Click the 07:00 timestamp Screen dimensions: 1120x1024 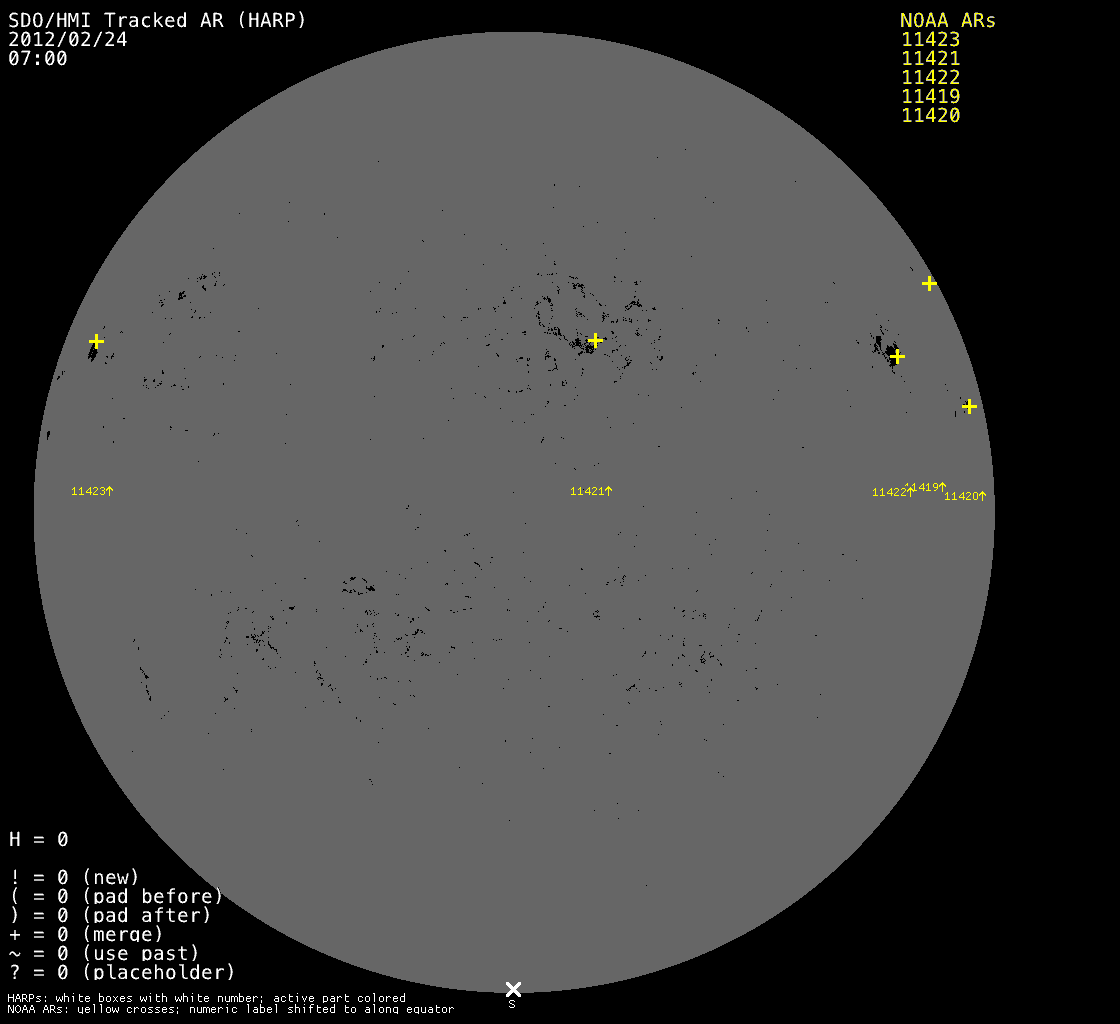[x=37, y=59]
